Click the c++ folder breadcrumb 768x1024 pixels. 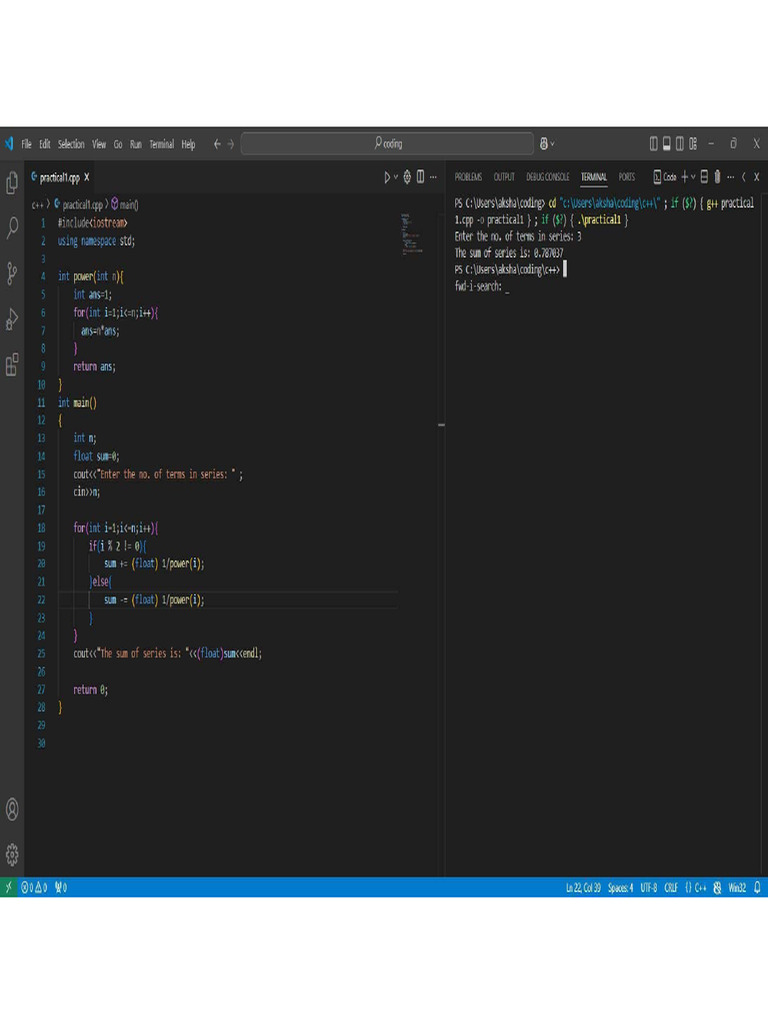point(37,204)
